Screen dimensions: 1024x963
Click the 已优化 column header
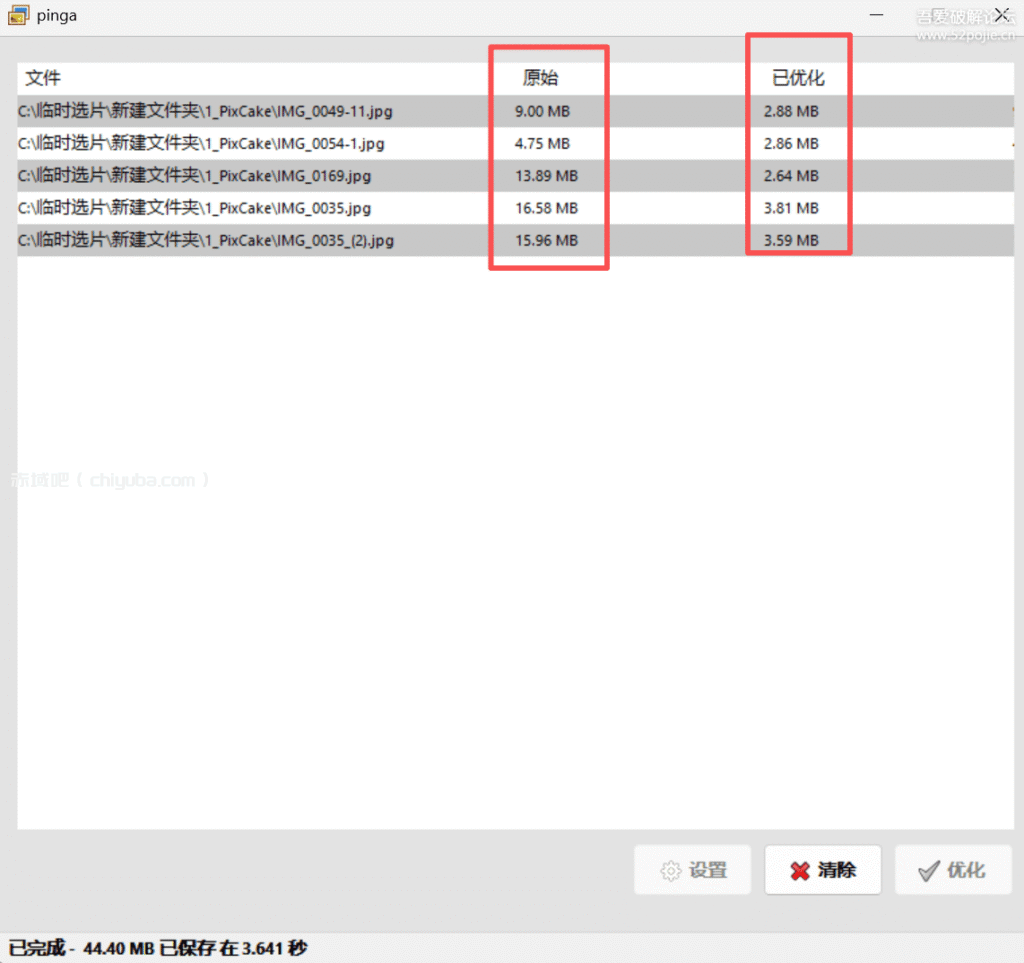point(798,79)
